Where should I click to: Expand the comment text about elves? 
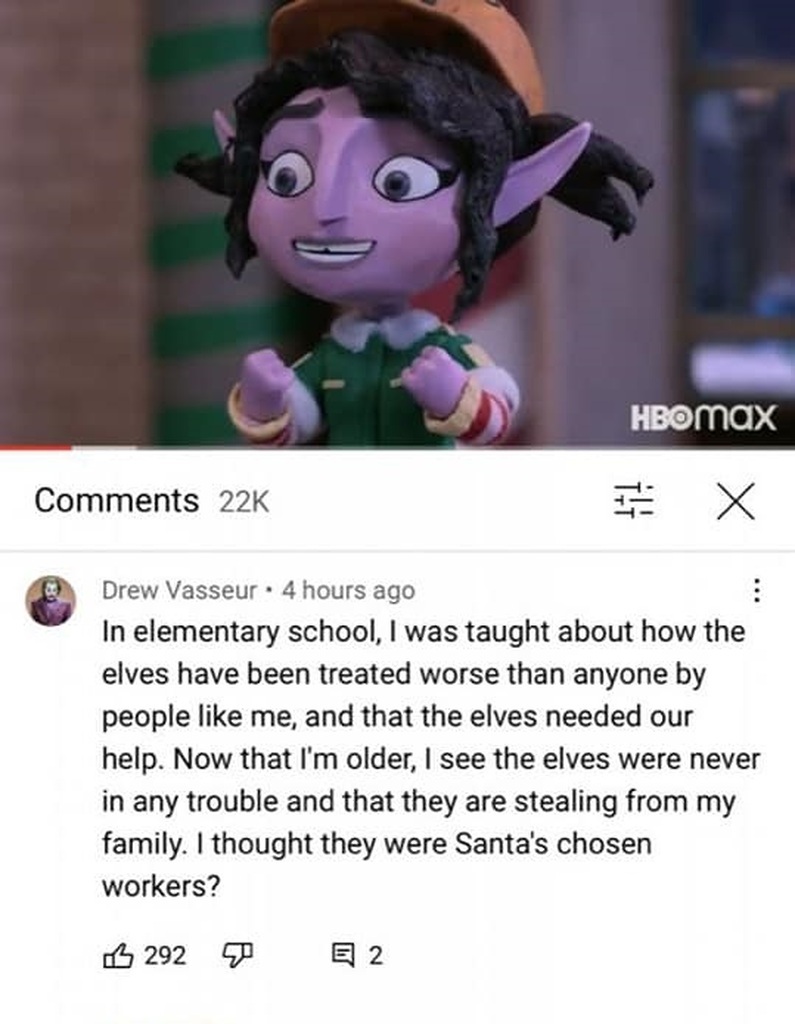pyautogui.click(x=431, y=759)
